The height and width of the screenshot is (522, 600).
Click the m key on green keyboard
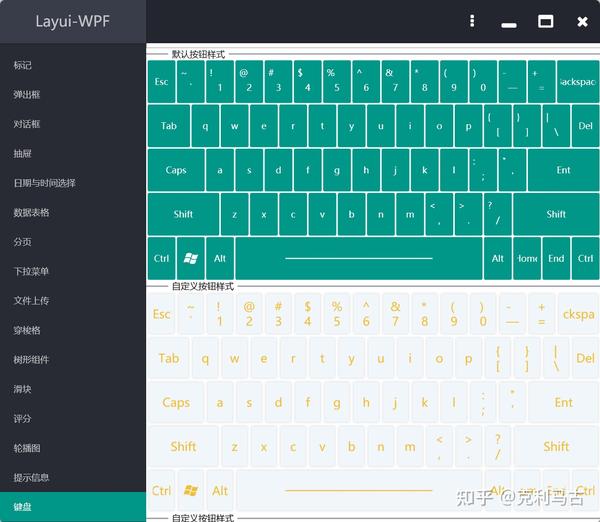[x=410, y=214]
